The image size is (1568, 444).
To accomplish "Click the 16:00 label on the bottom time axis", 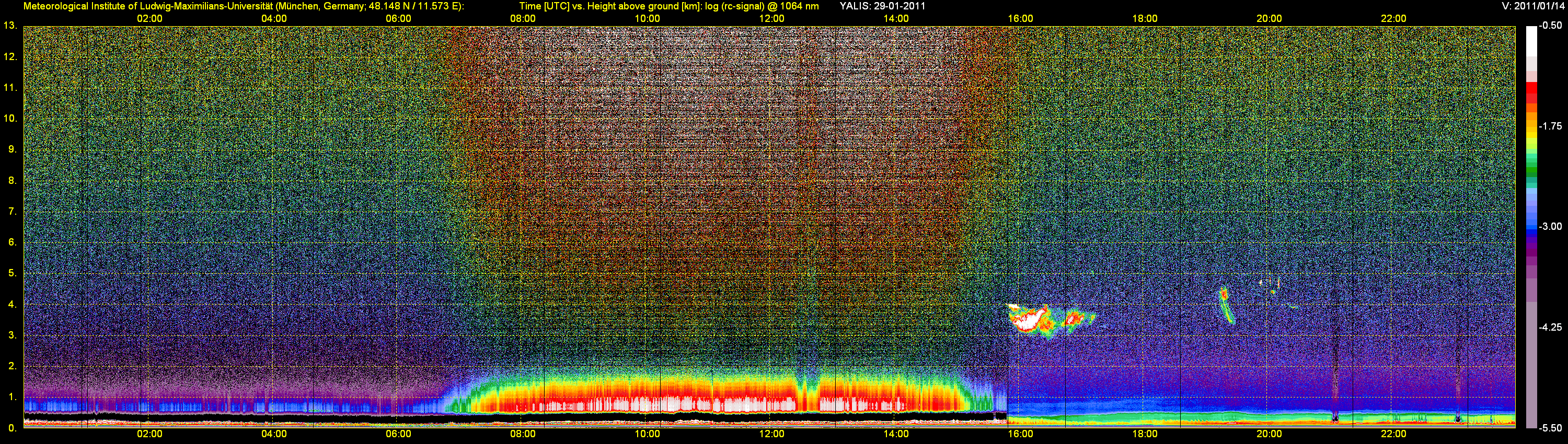I will [x=1020, y=434].
